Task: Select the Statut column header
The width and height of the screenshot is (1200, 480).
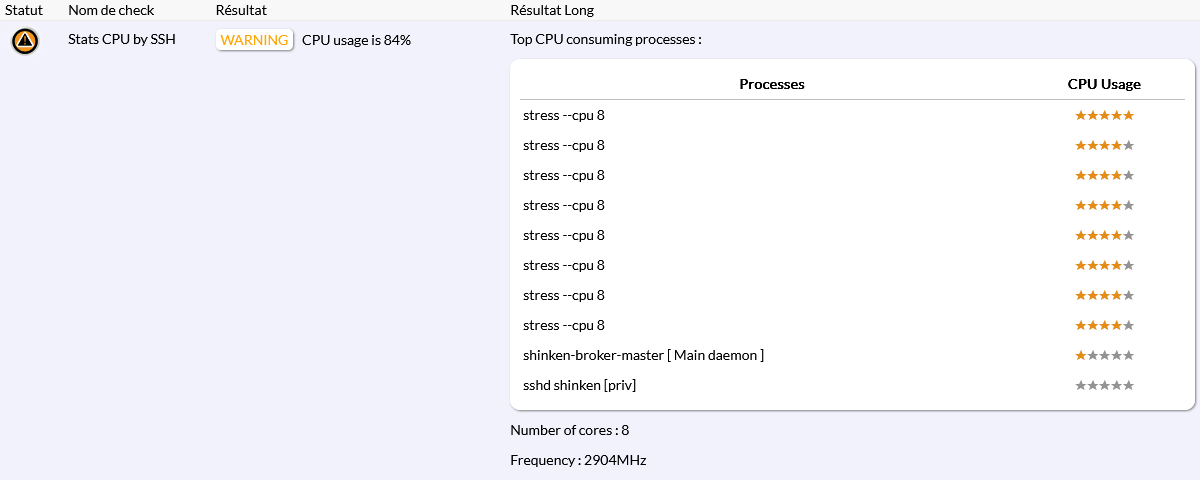Action: 24,10
